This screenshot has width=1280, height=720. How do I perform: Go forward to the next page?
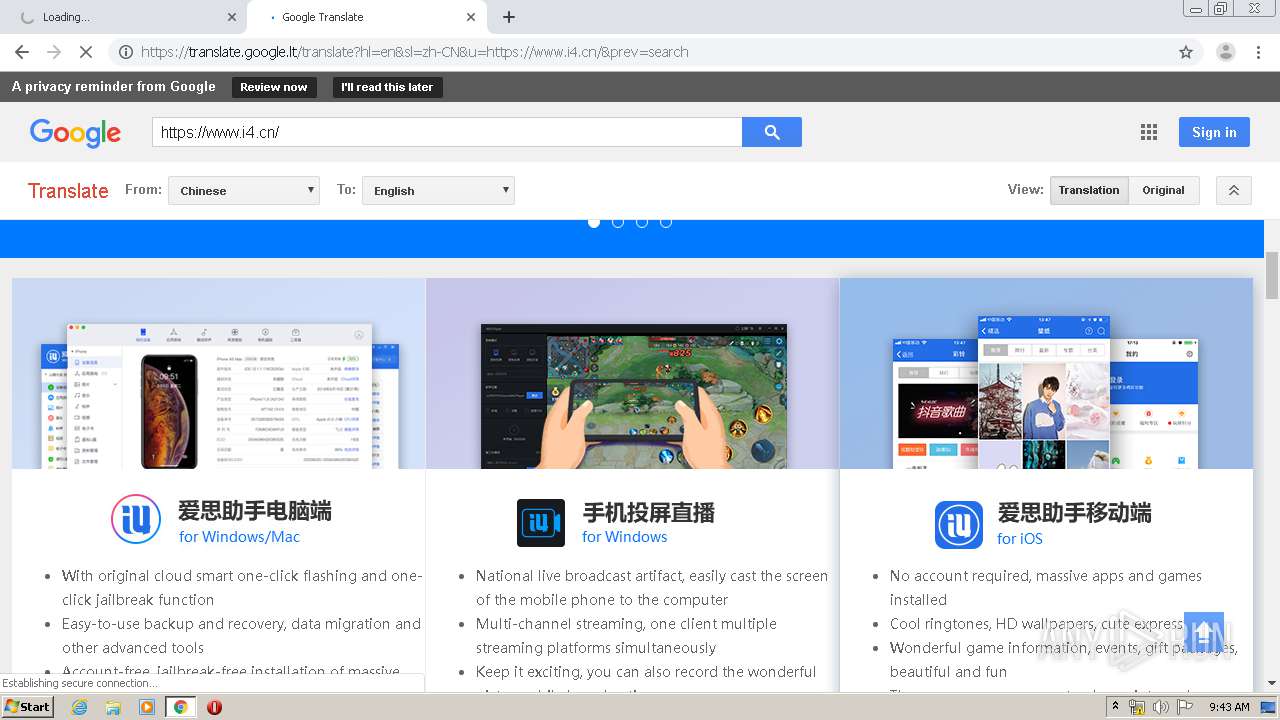pos(54,52)
